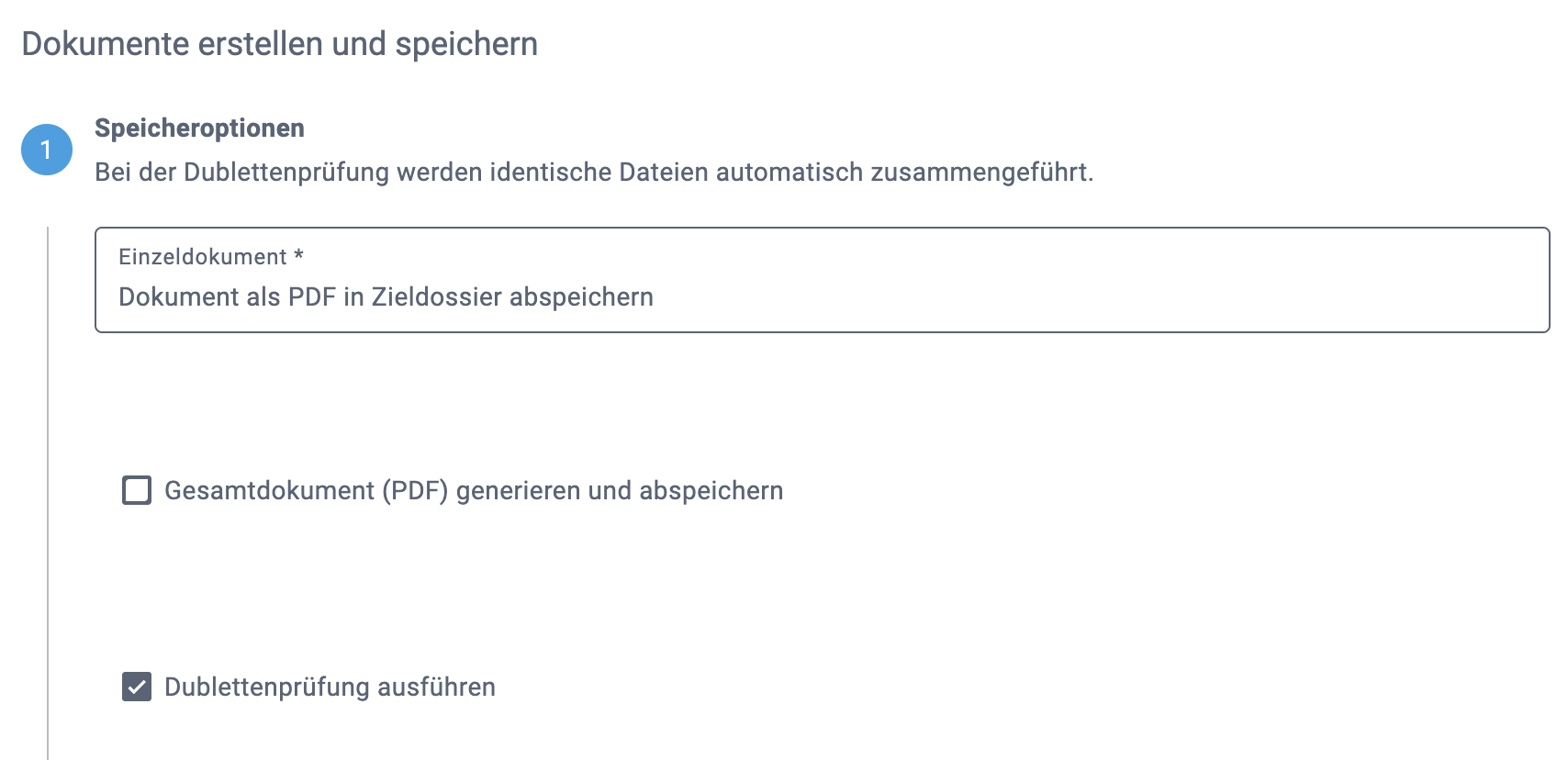Enable Gesamtdokument (PDF) generieren checkbox
This screenshot has width=1568, height=760.
137,490
